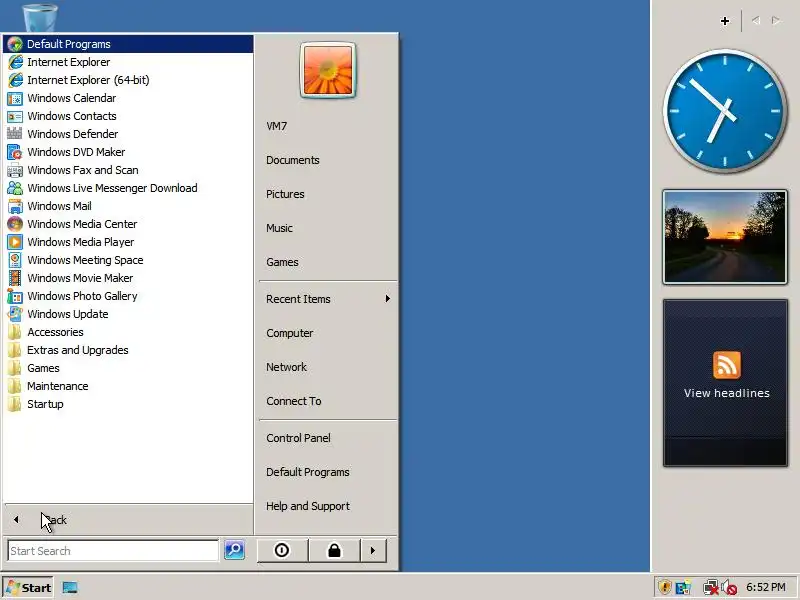Open Computer

coord(327,333)
